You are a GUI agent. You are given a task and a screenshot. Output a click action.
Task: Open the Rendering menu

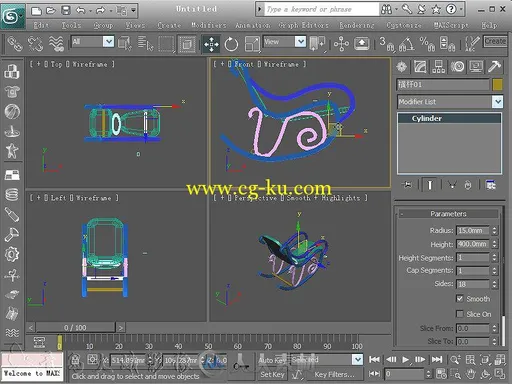click(357, 25)
